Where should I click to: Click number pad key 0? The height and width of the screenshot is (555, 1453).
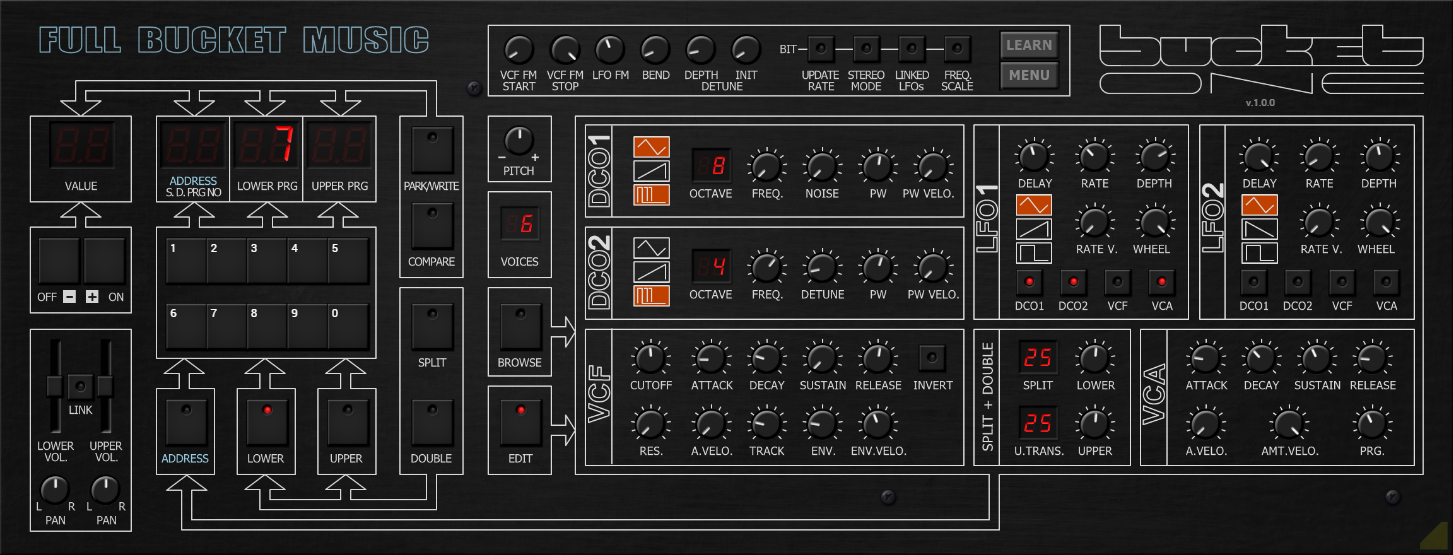click(x=348, y=326)
